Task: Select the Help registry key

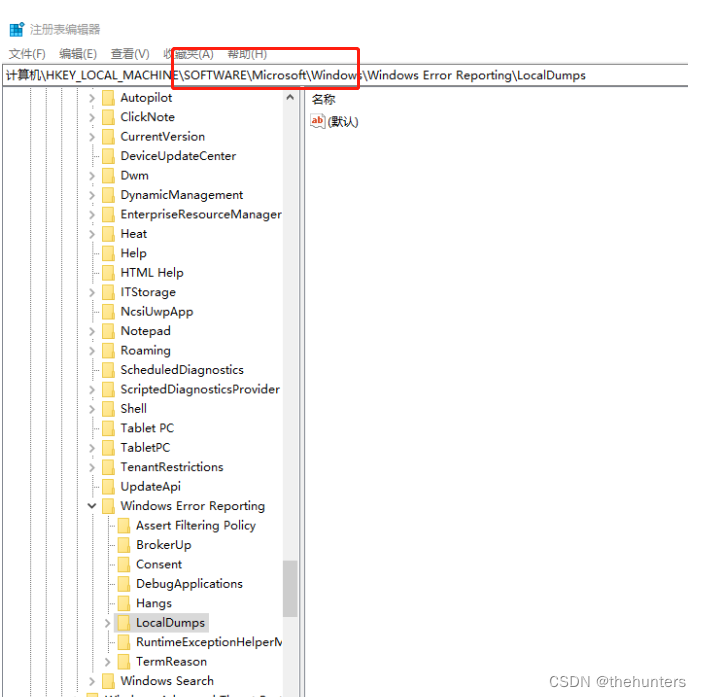Action: click(x=133, y=253)
